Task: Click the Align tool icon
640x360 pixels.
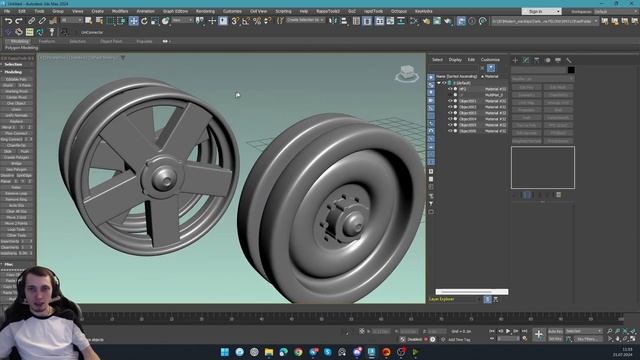Action: pyautogui.click(x=344, y=21)
